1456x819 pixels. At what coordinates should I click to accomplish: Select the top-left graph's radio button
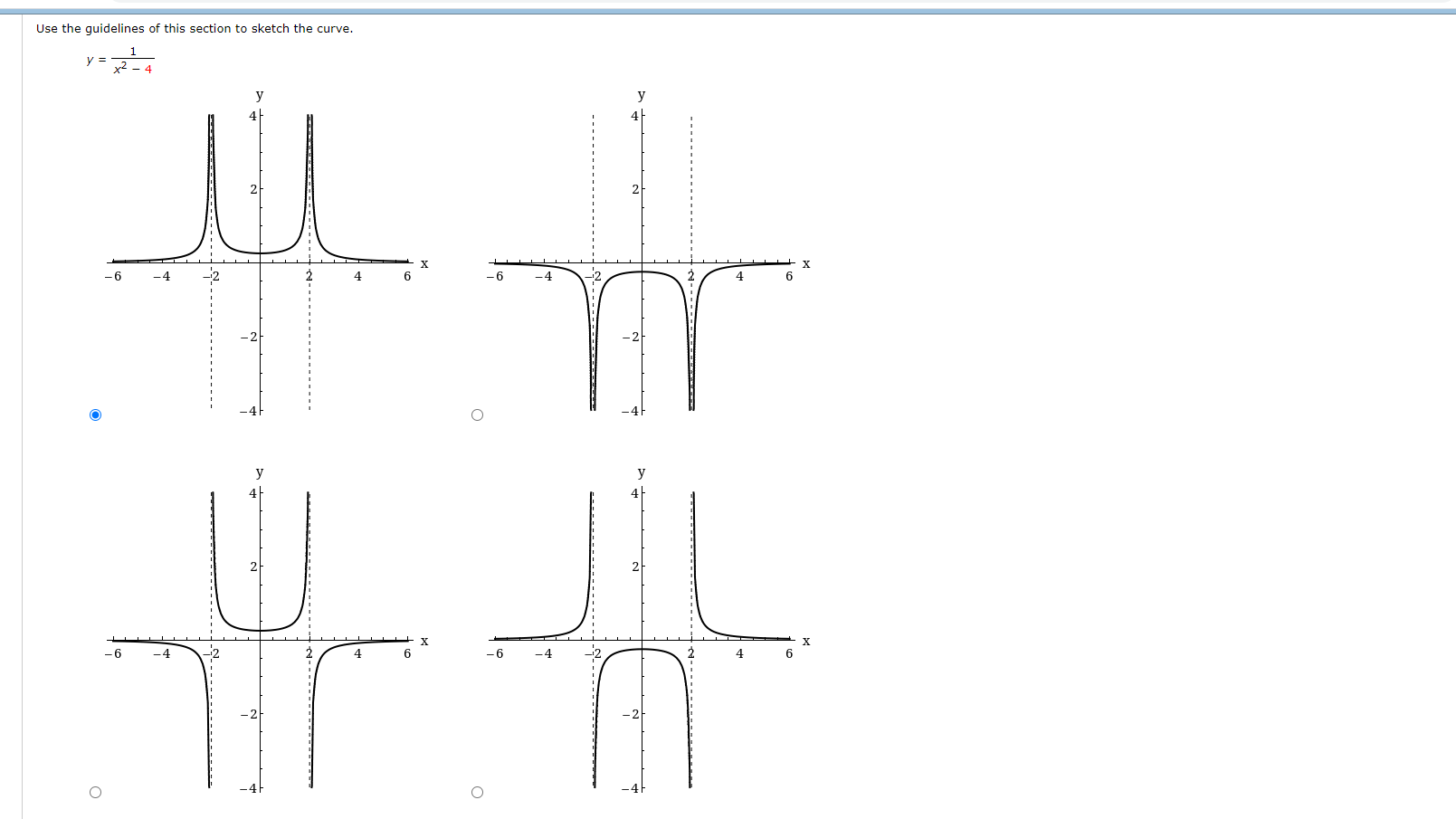pyautogui.click(x=96, y=414)
